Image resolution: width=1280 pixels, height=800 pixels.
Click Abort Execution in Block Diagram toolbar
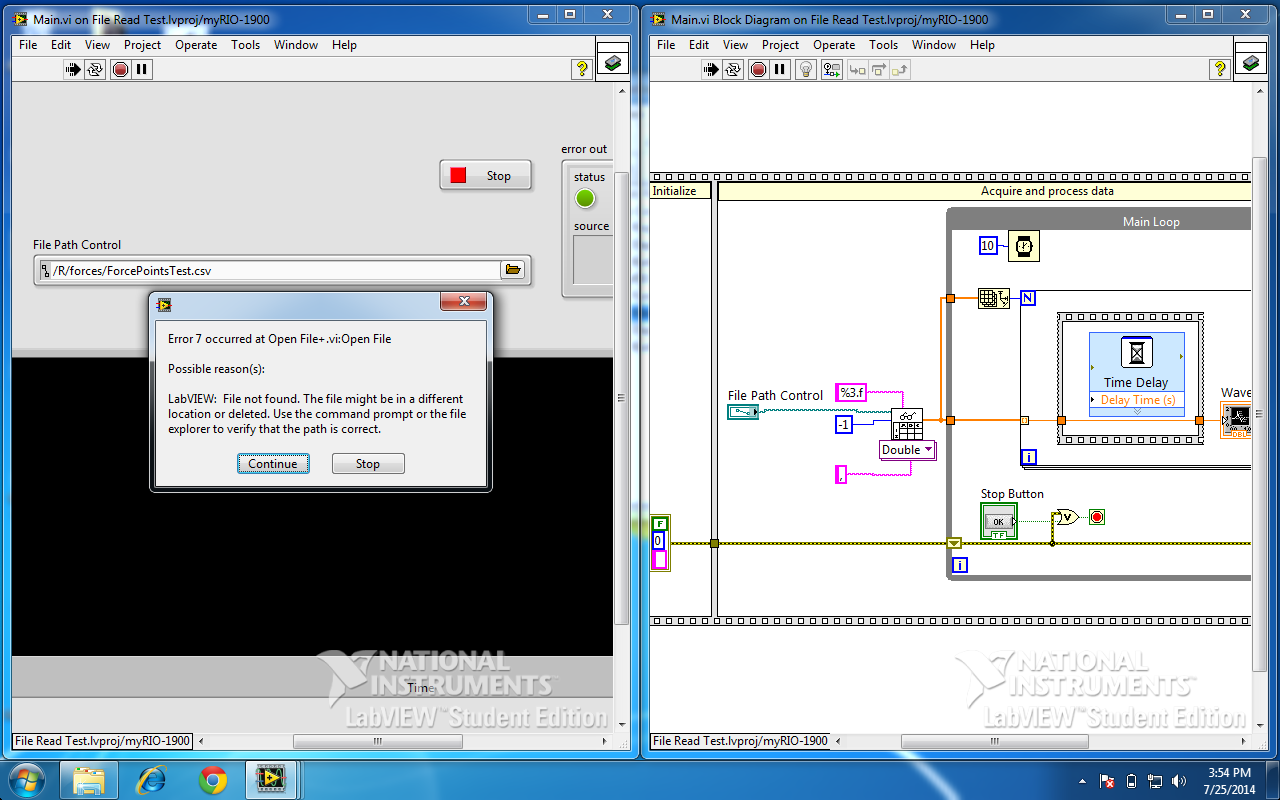758,69
